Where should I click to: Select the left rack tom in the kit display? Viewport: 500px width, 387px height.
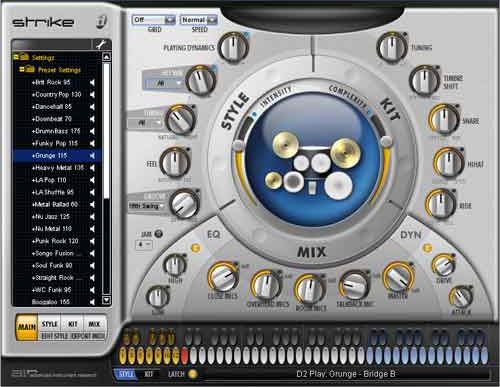coord(301,163)
